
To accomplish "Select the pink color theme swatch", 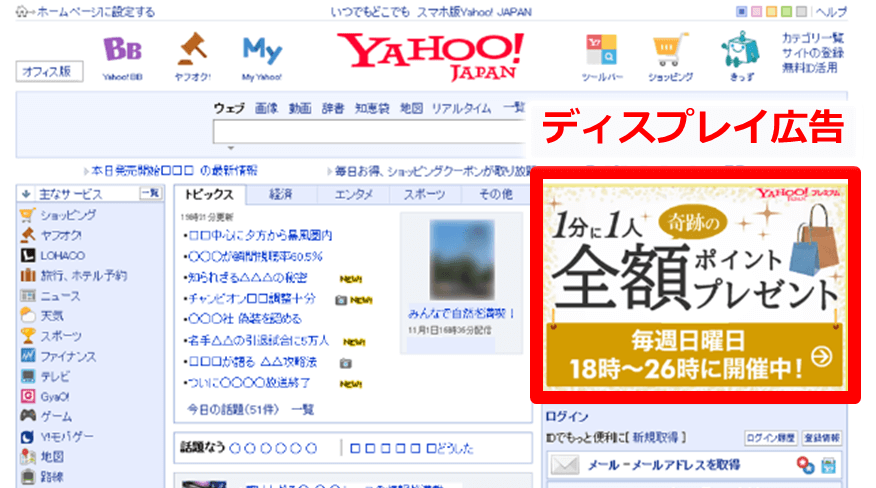I will [756, 11].
